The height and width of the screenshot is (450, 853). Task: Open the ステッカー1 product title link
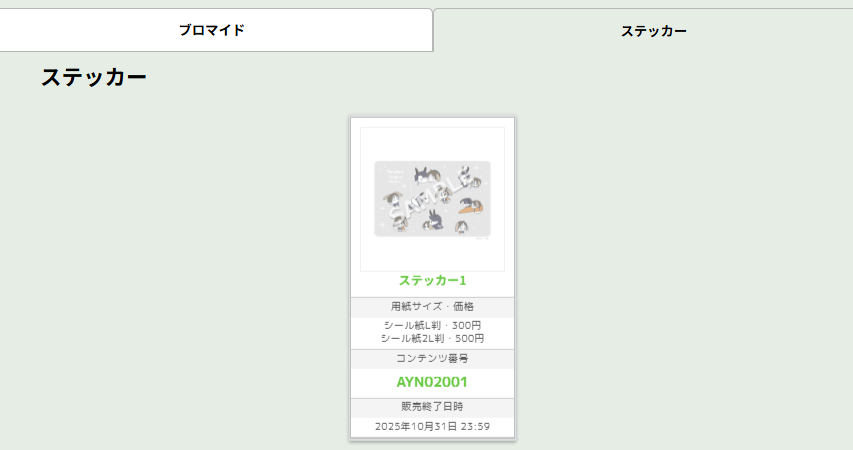(432, 281)
